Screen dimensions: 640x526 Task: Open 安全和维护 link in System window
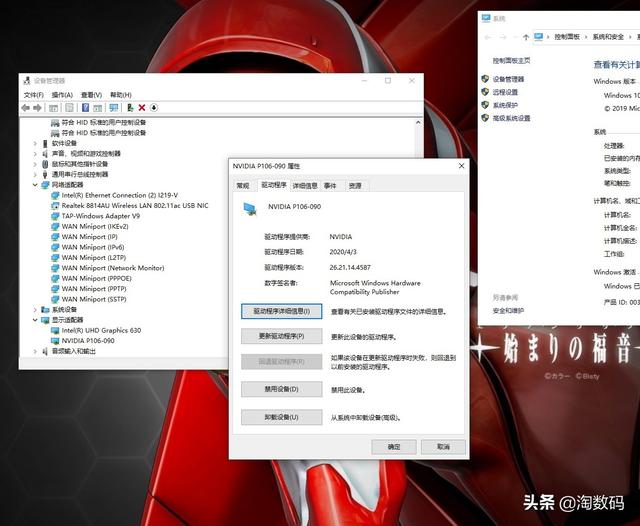[508, 311]
